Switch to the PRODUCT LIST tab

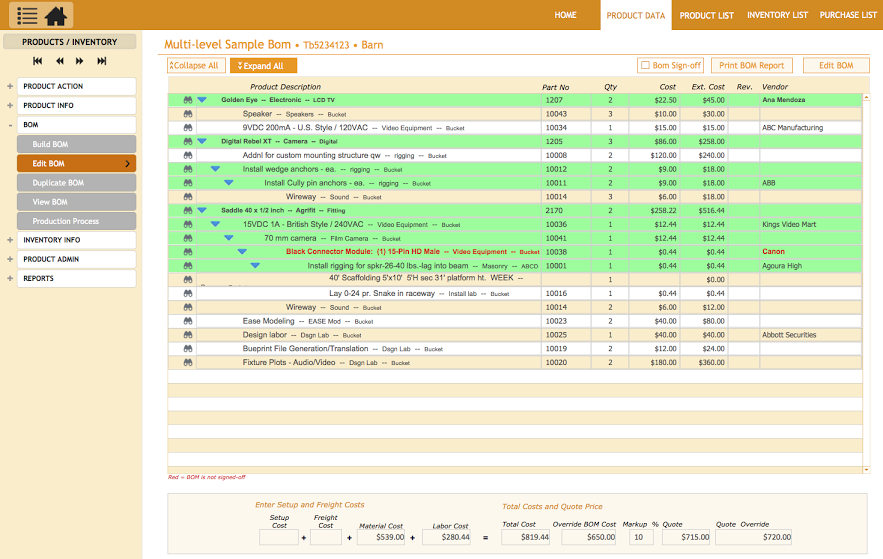click(706, 15)
